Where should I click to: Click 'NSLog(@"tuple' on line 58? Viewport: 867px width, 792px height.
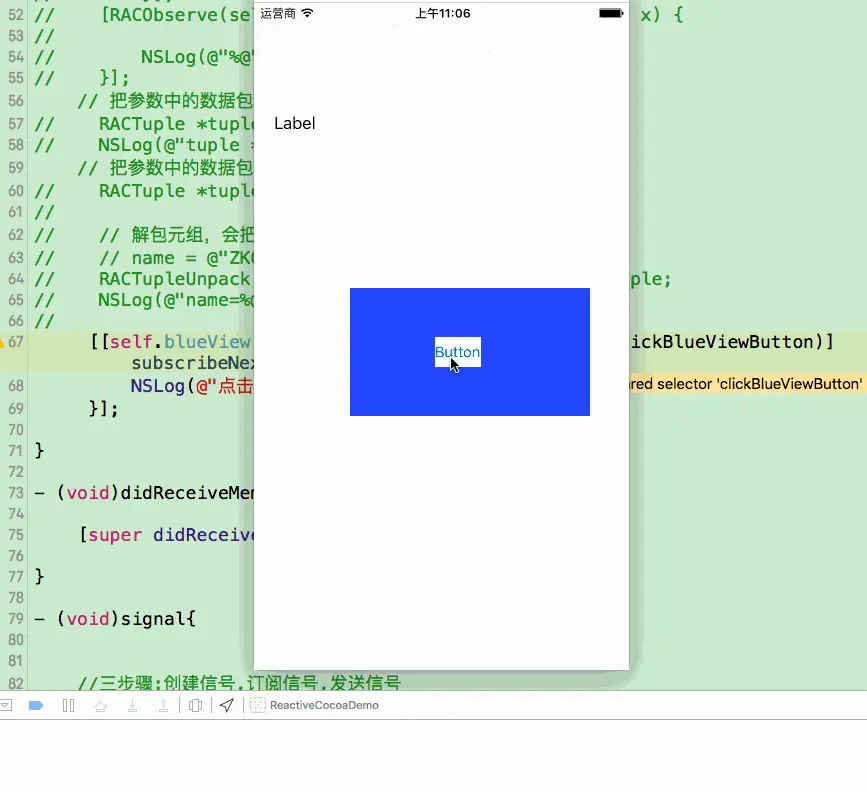pos(169,145)
